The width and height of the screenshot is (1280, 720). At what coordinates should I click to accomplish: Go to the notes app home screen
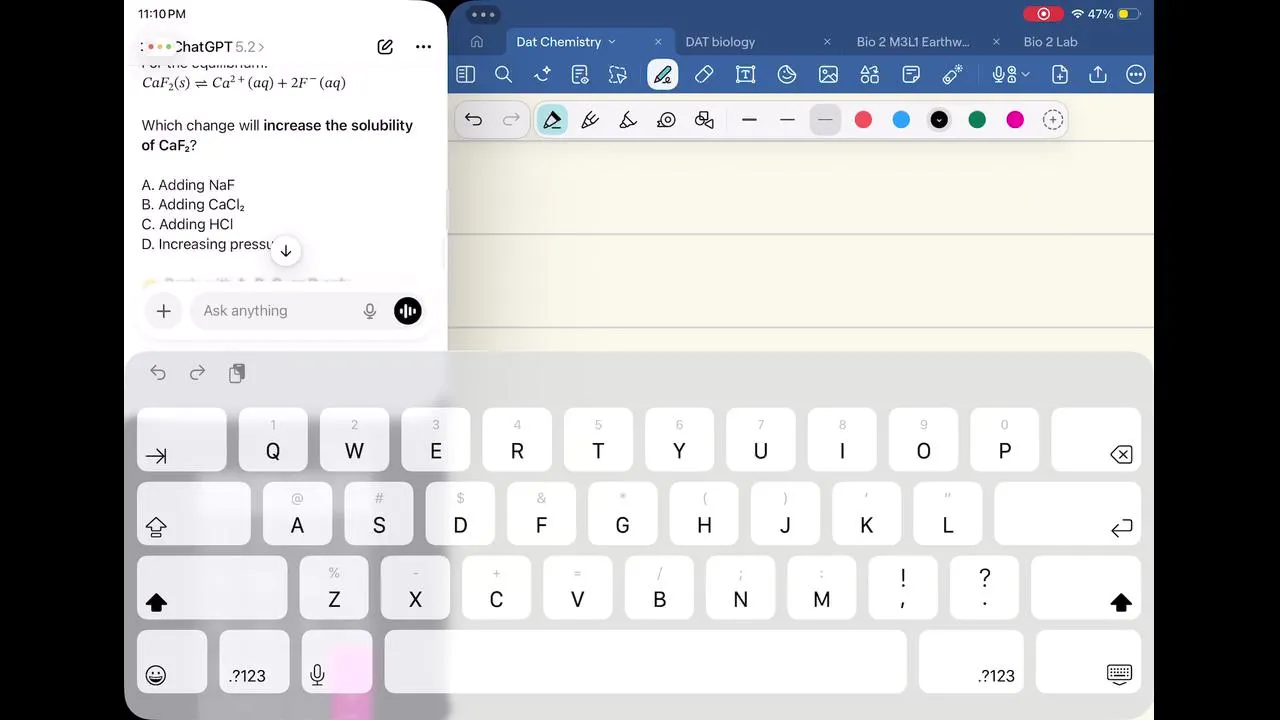click(x=477, y=42)
